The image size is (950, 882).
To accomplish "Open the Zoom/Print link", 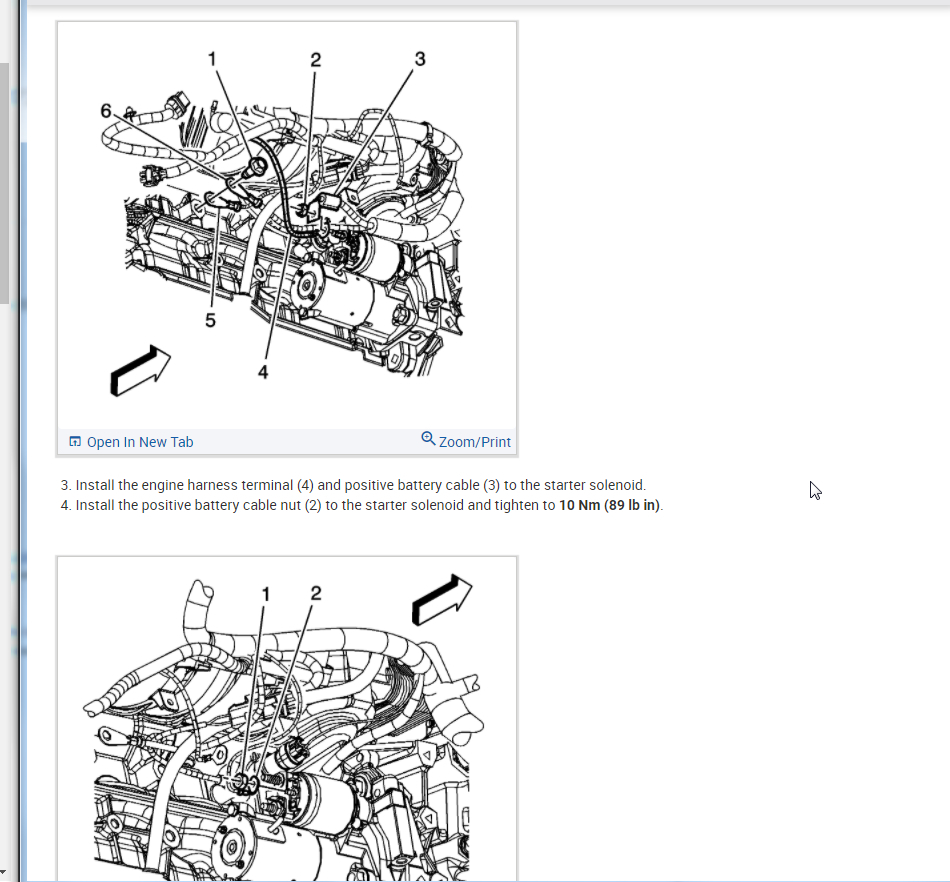I will point(474,442).
